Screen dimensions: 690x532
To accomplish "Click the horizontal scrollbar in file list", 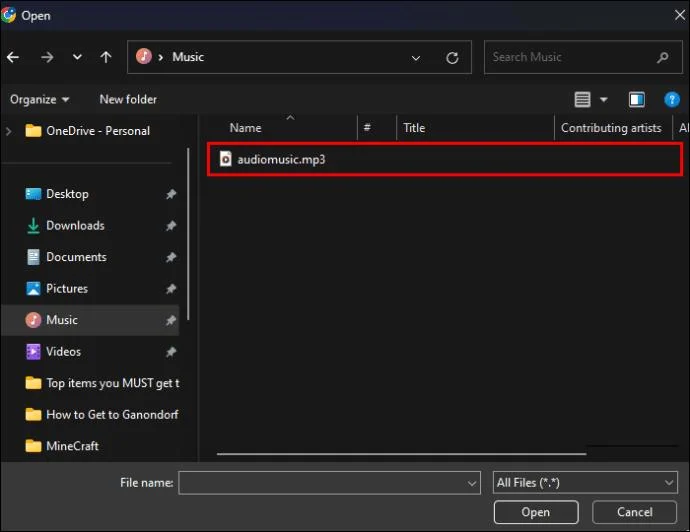I will coord(401,453).
